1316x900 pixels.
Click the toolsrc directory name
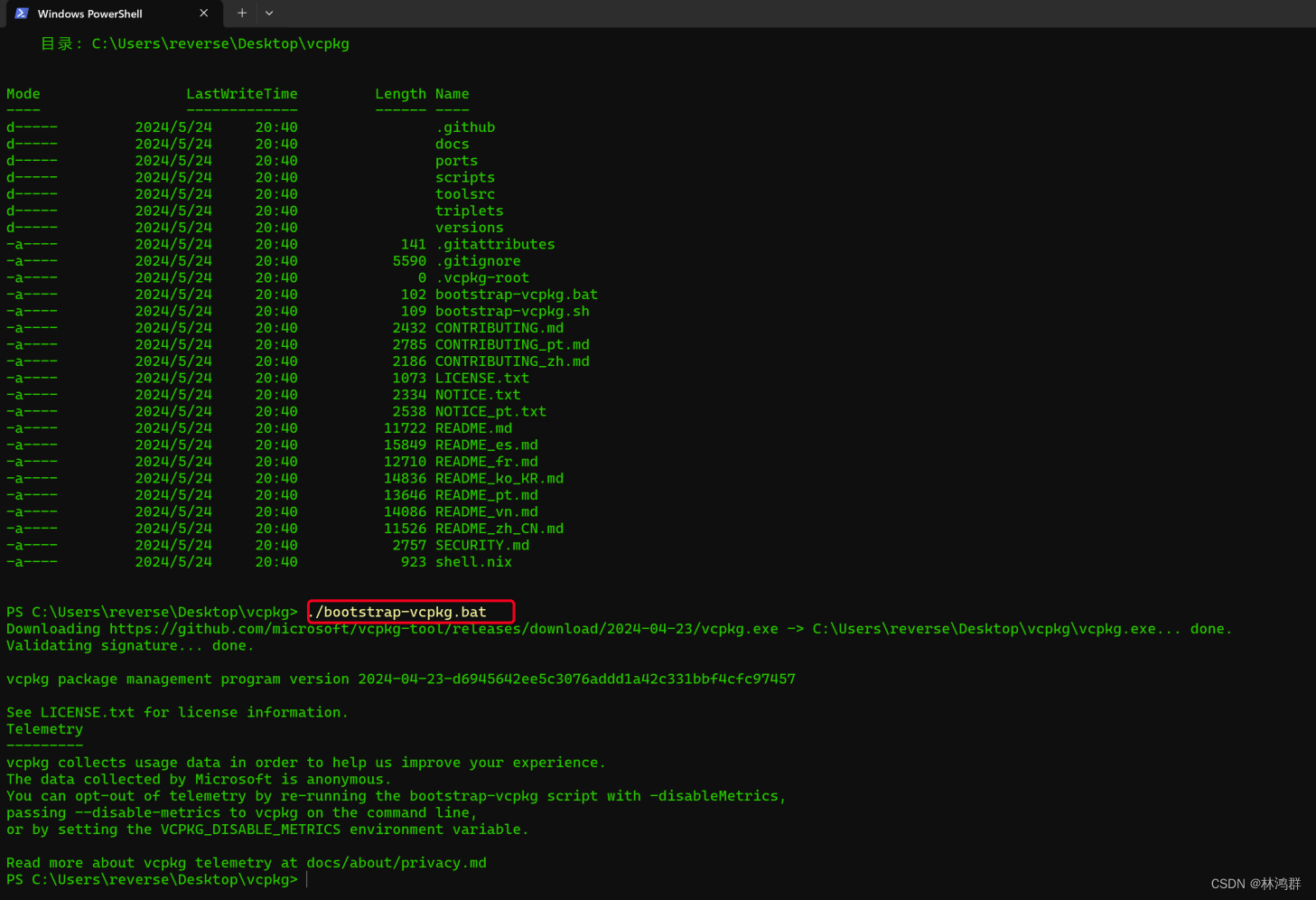pos(465,194)
